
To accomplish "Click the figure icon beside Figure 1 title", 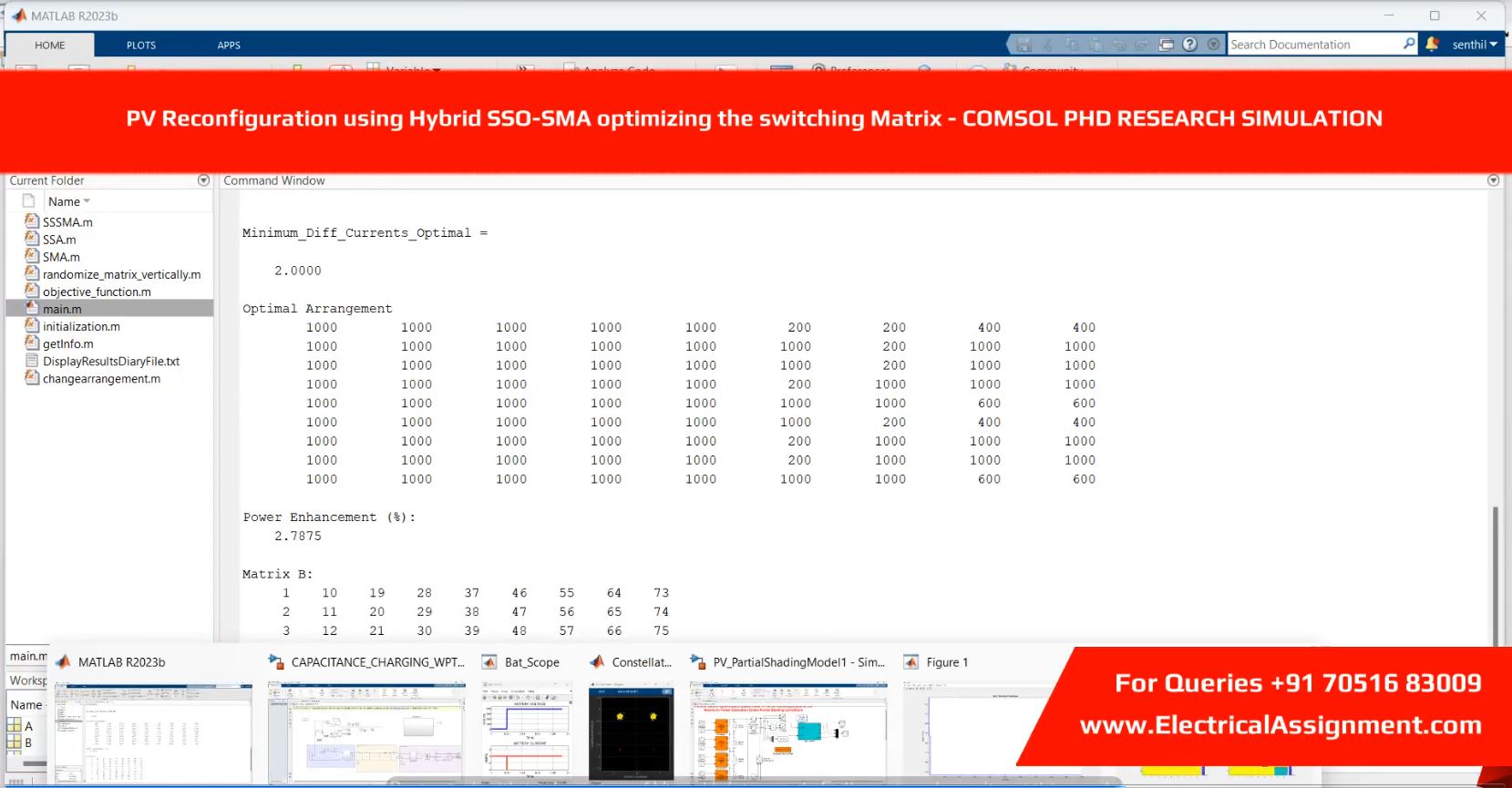I will click(x=910, y=661).
